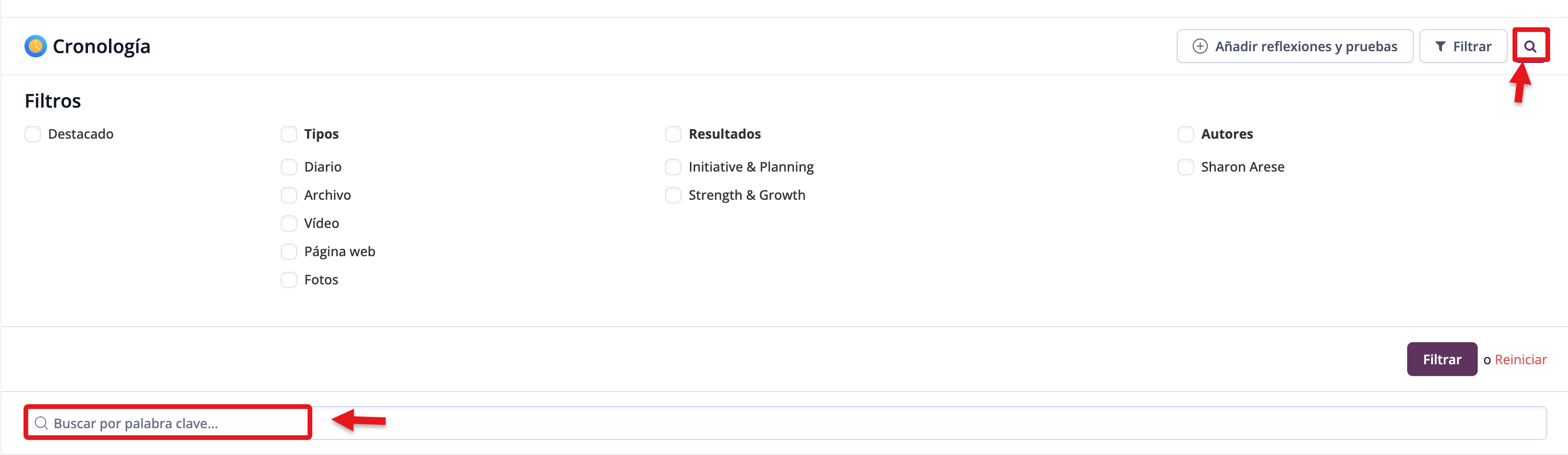Toggle the Autores checkbox
Screen dimensions: 1568x455
[x=1186, y=134]
